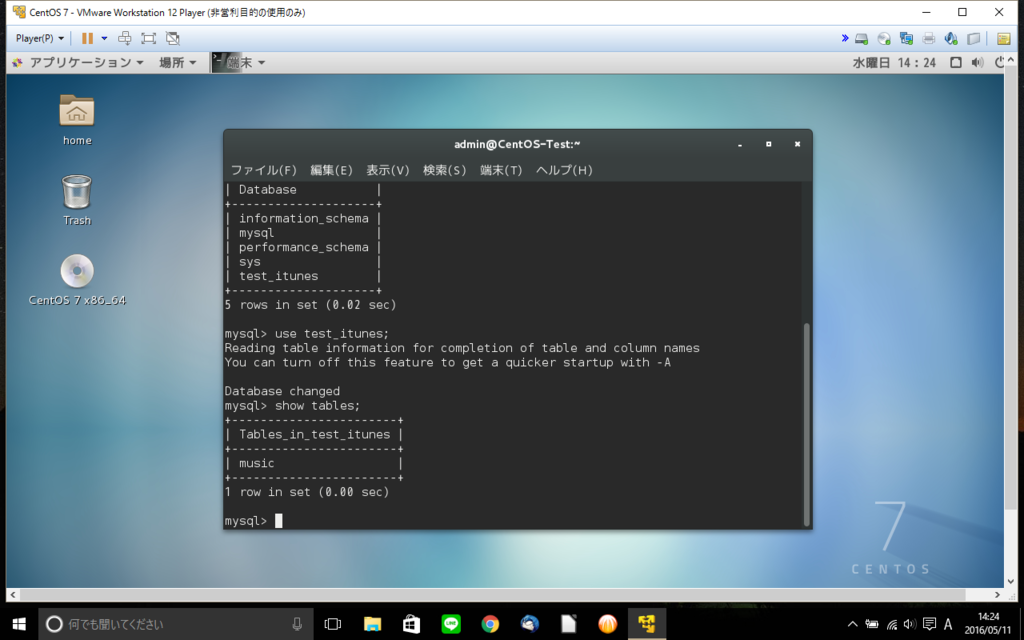Image resolution: width=1024 pixels, height=640 pixels.
Task: Open the Windows Start menu
Action: (x=19, y=624)
